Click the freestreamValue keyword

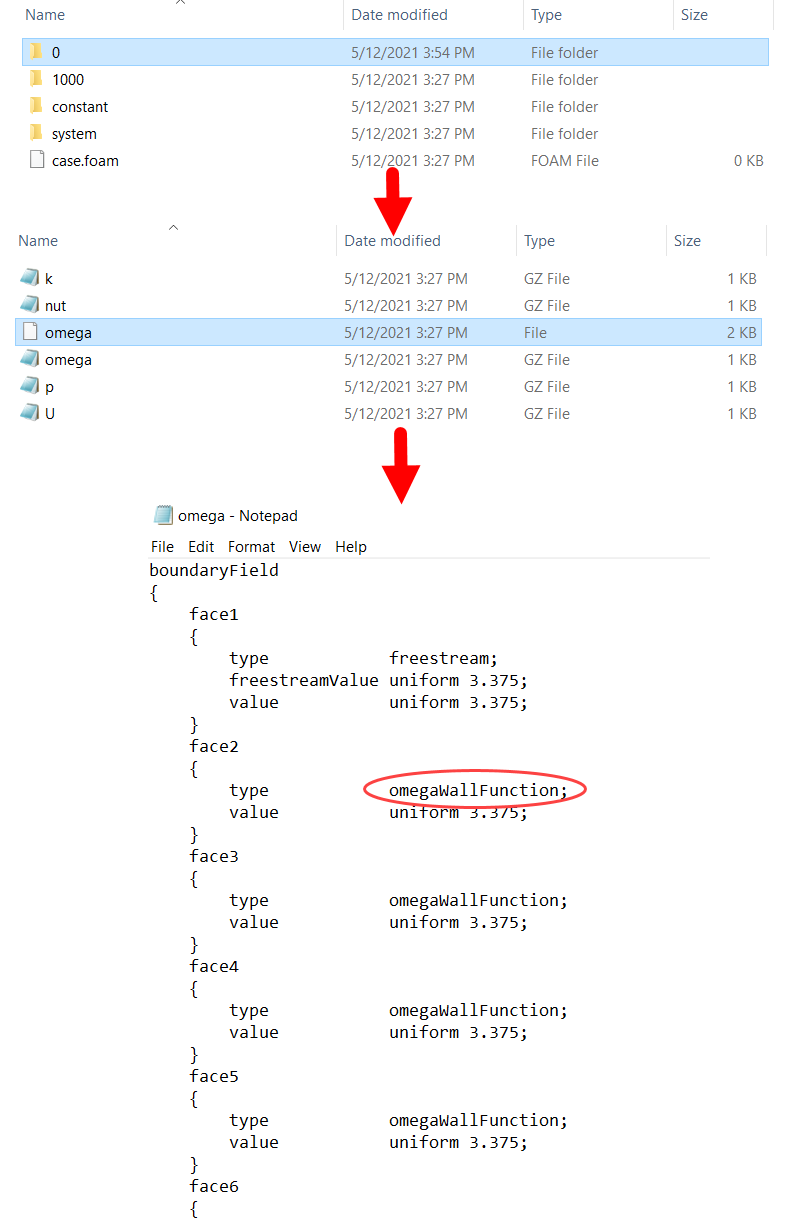(x=304, y=680)
